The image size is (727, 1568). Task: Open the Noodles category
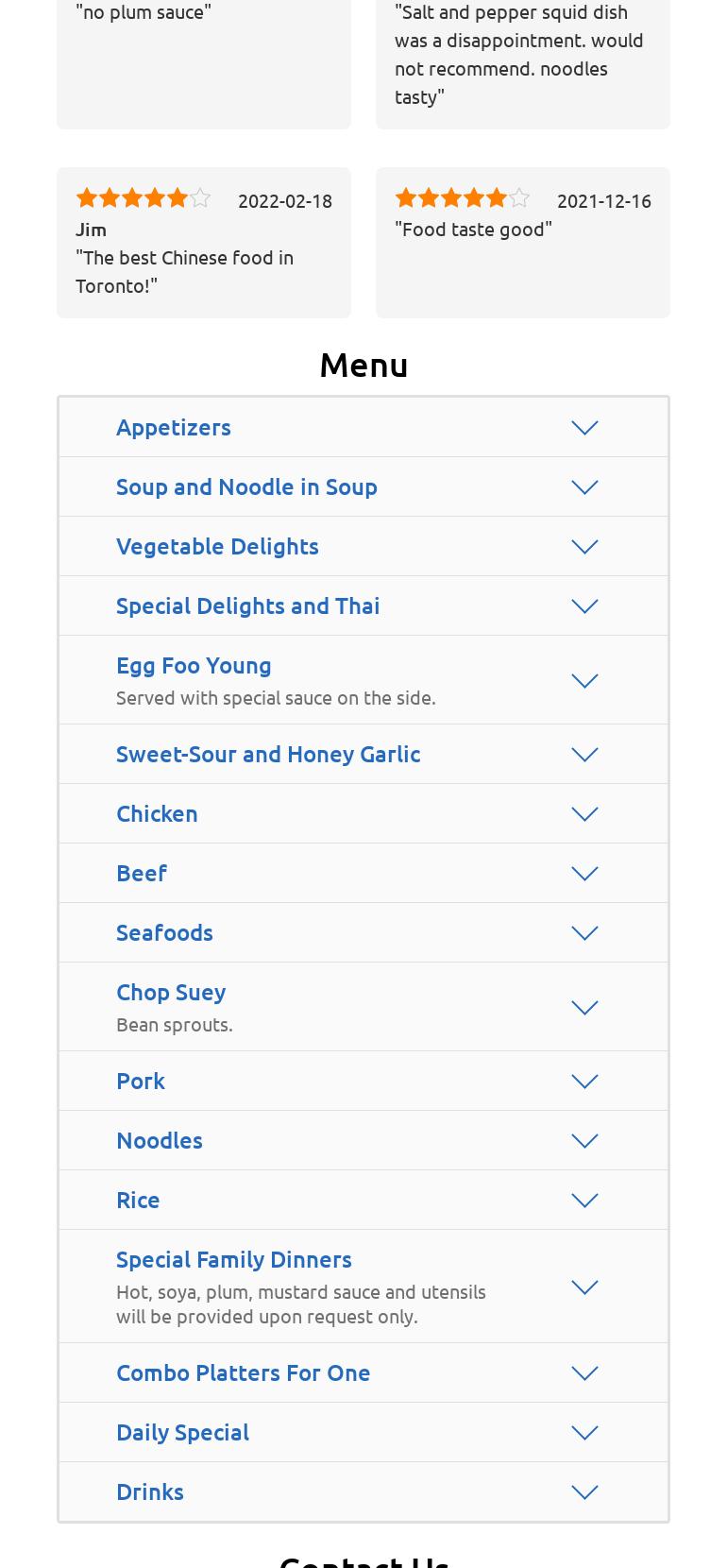pos(160,1140)
